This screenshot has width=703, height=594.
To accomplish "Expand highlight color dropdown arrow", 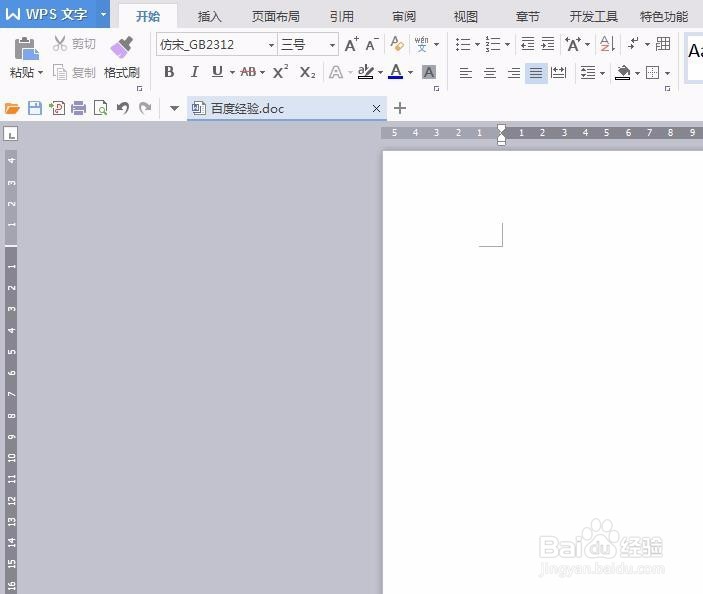I will (380, 72).
